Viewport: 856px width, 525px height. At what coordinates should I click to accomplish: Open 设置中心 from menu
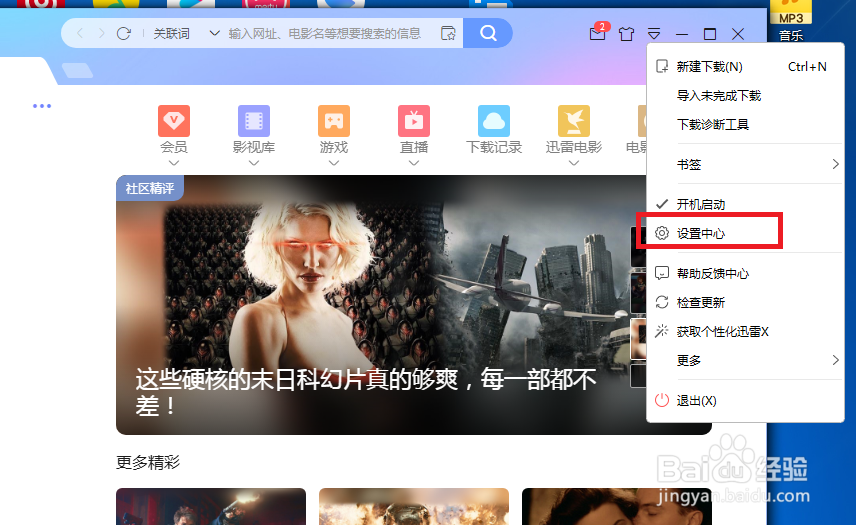745,233
